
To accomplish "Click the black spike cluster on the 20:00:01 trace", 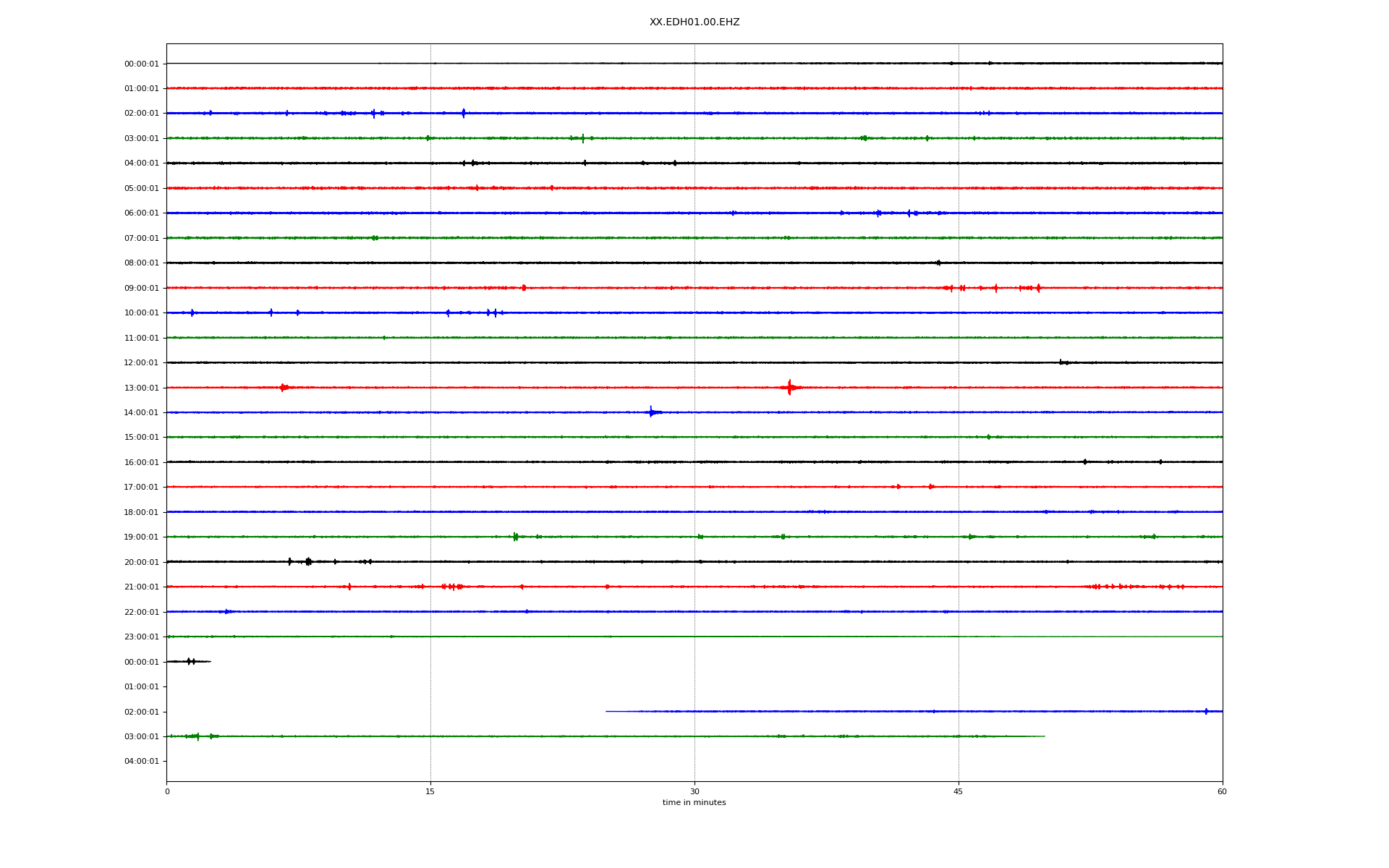I will 308,561.
